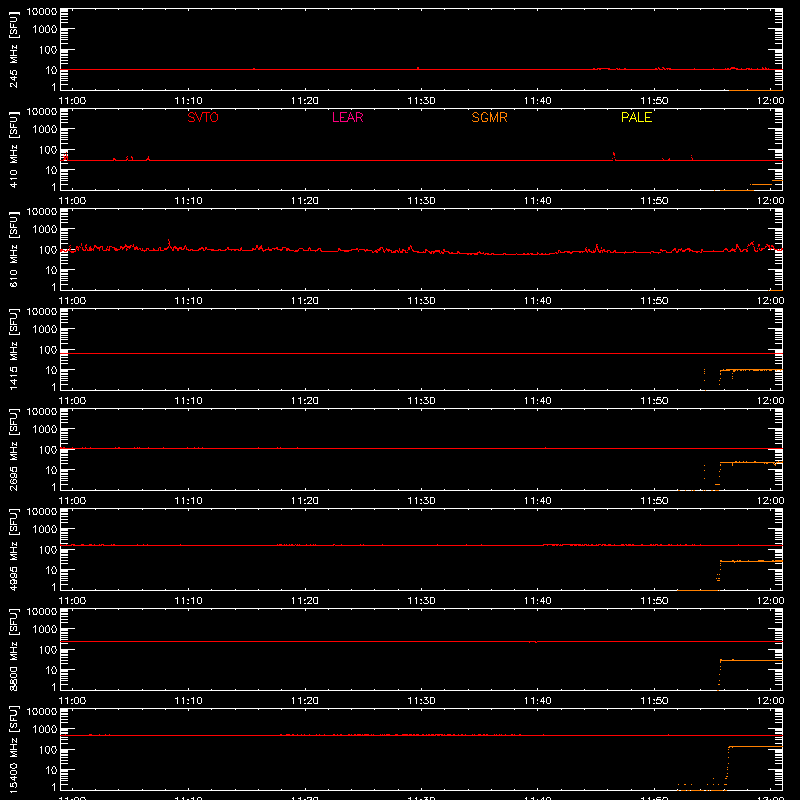Click 10000 label on 4995 MHz y-axis

point(42,512)
